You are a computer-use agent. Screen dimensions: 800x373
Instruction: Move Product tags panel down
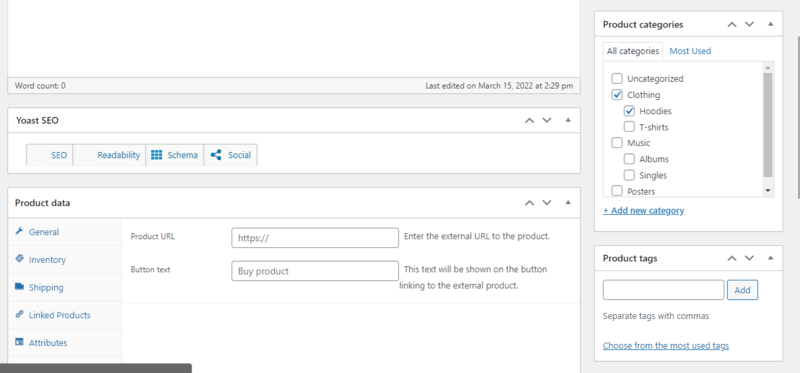click(749, 258)
